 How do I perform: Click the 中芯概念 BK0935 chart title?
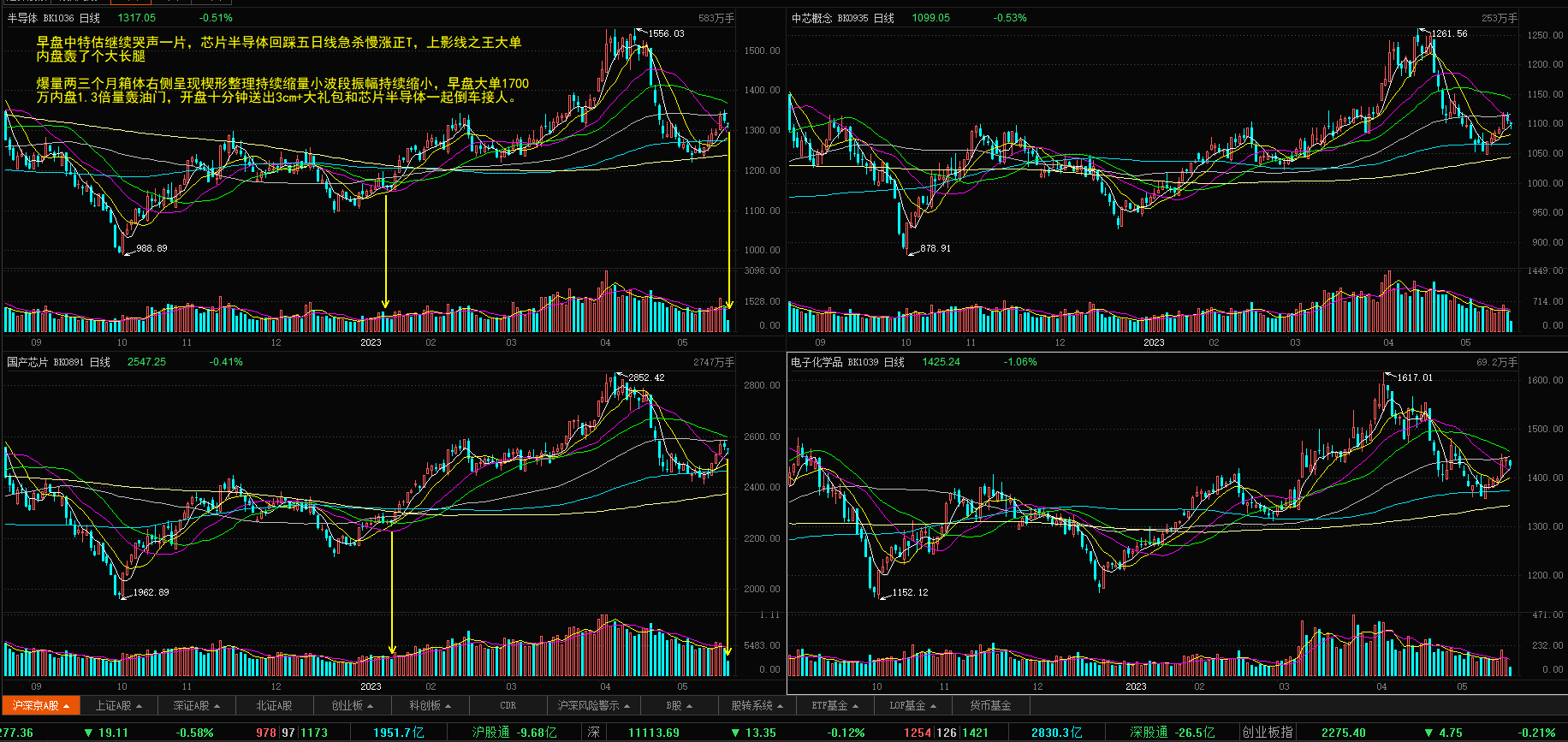pos(842,18)
